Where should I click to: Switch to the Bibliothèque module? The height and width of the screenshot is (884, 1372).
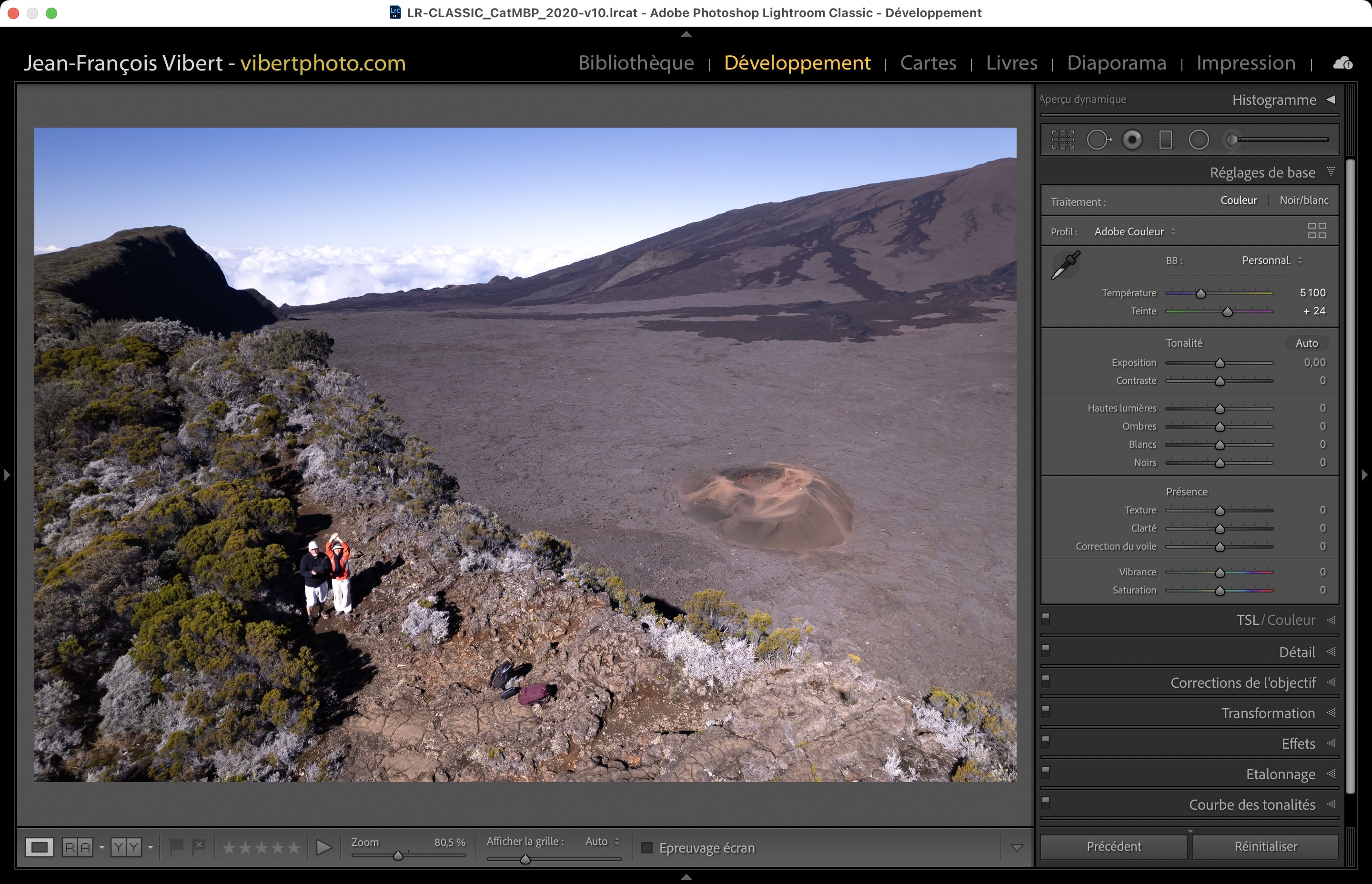point(636,62)
